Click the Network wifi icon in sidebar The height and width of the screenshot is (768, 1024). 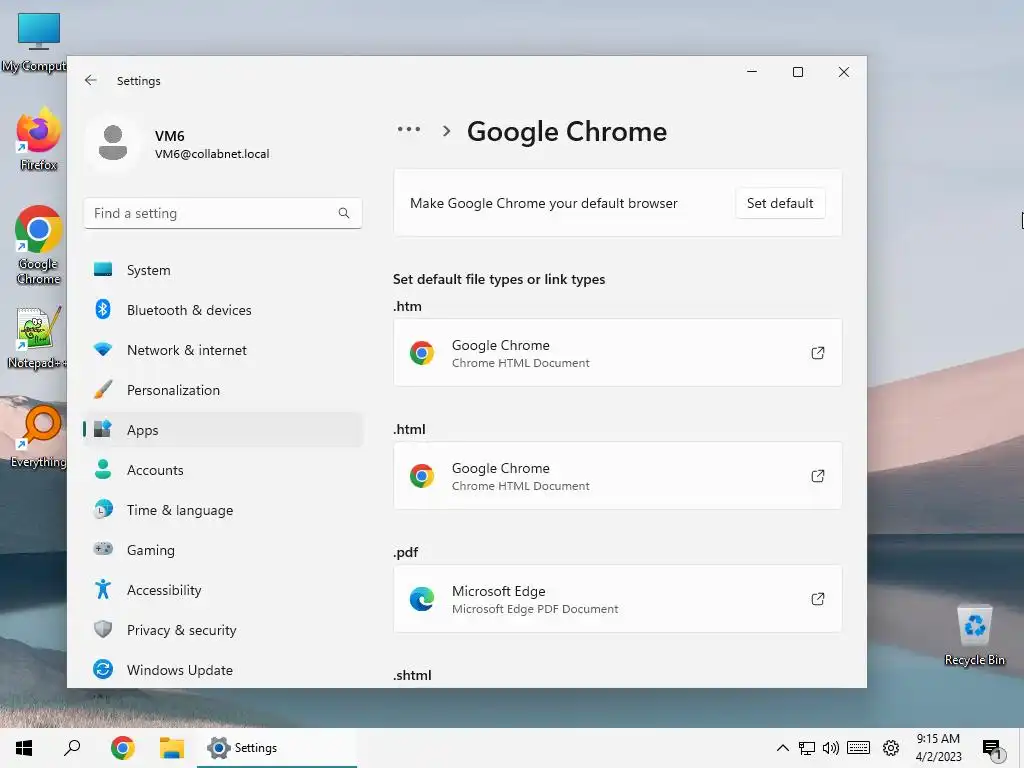(x=103, y=349)
